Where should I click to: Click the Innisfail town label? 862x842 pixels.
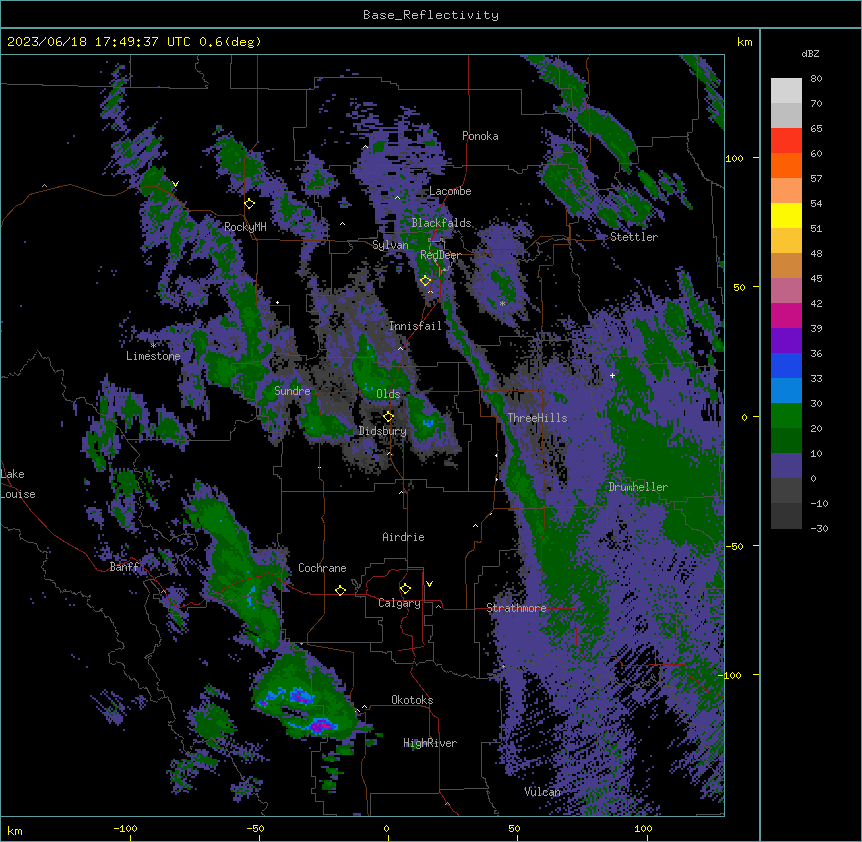[416, 326]
